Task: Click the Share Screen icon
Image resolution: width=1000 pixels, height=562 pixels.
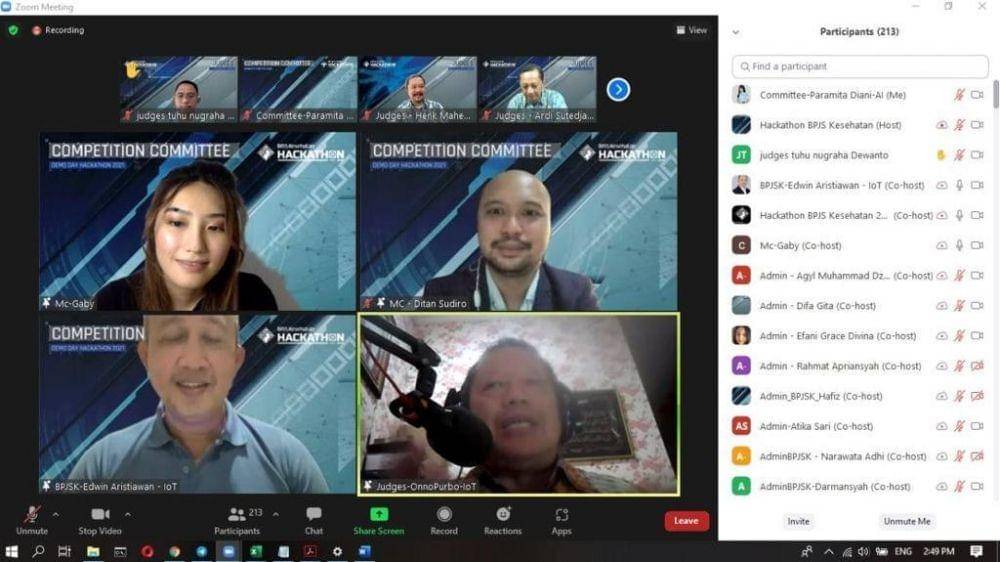Action: 378,515
